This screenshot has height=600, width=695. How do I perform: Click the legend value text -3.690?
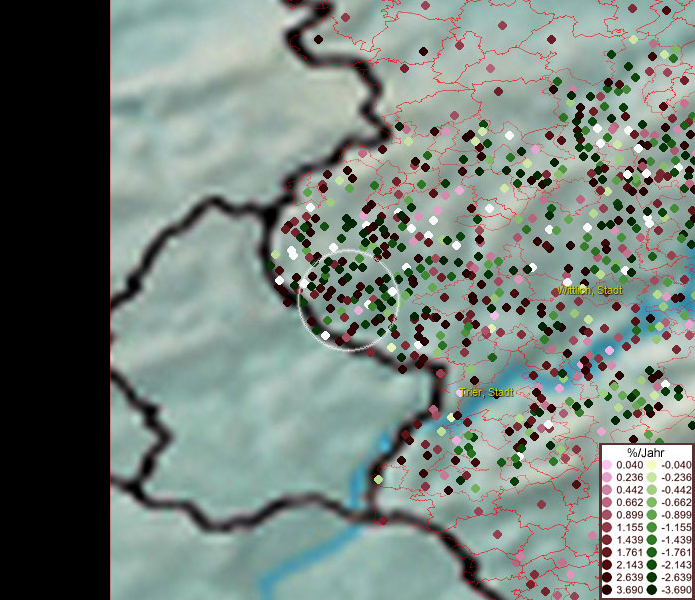(676, 590)
